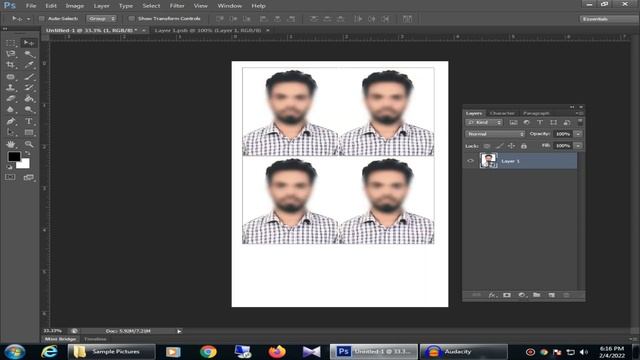Select the Lasso tool
Image resolution: width=640 pixels, height=360 pixels.
(11, 54)
